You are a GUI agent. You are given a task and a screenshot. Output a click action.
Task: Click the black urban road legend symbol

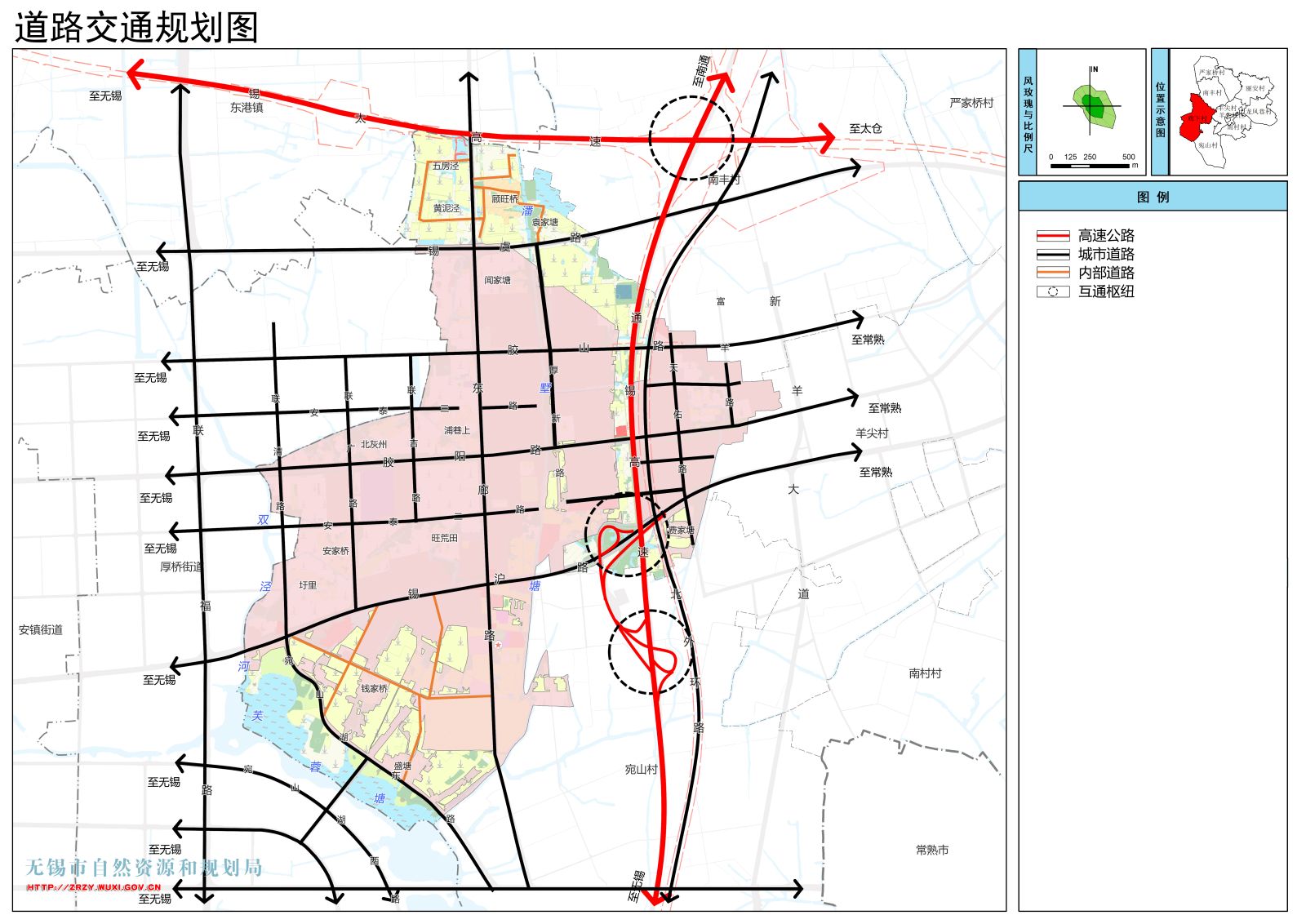(1052, 255)
